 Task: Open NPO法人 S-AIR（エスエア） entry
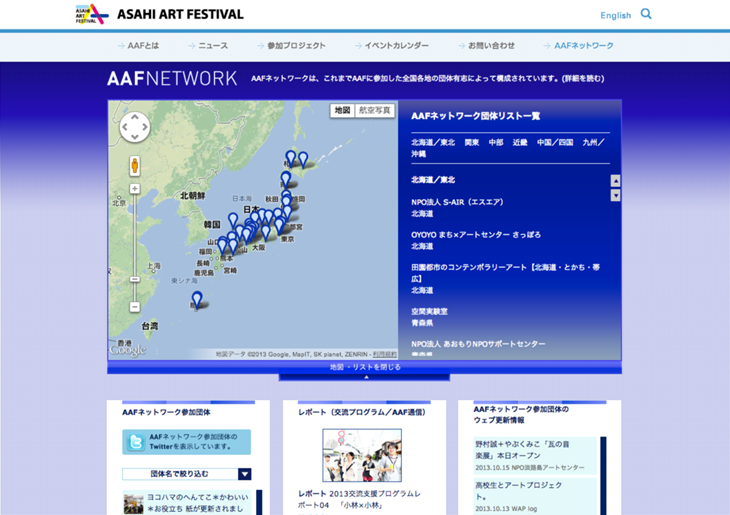(457, 202)
